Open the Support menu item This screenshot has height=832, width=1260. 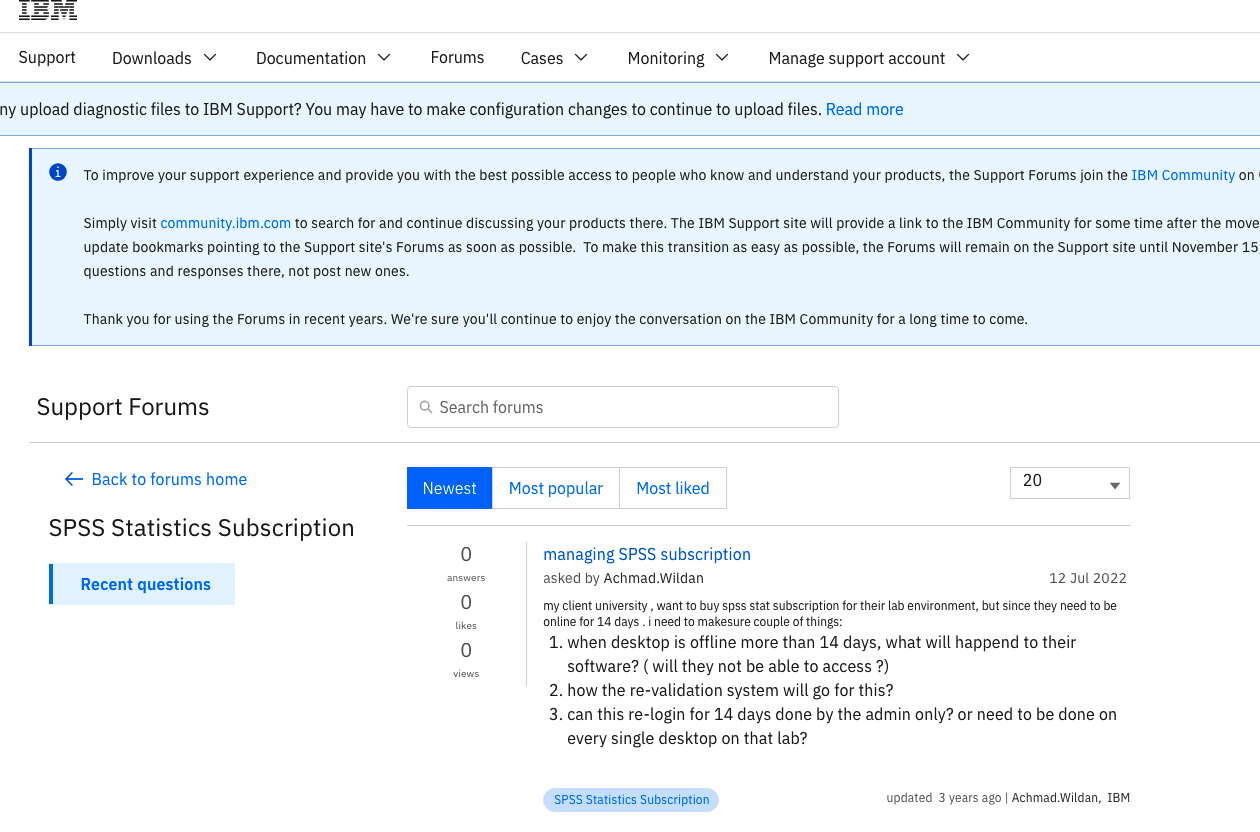point(47,57)
